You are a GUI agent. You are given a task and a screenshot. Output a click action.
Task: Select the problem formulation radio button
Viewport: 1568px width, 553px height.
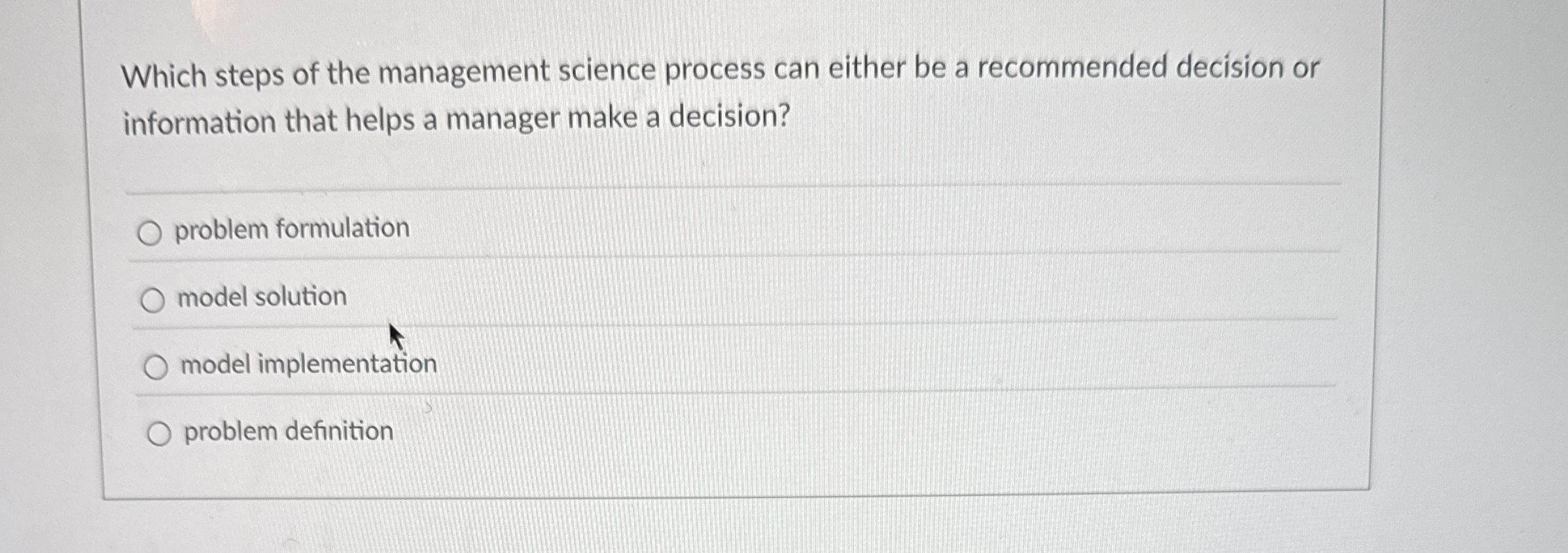(x=152, y=230)
